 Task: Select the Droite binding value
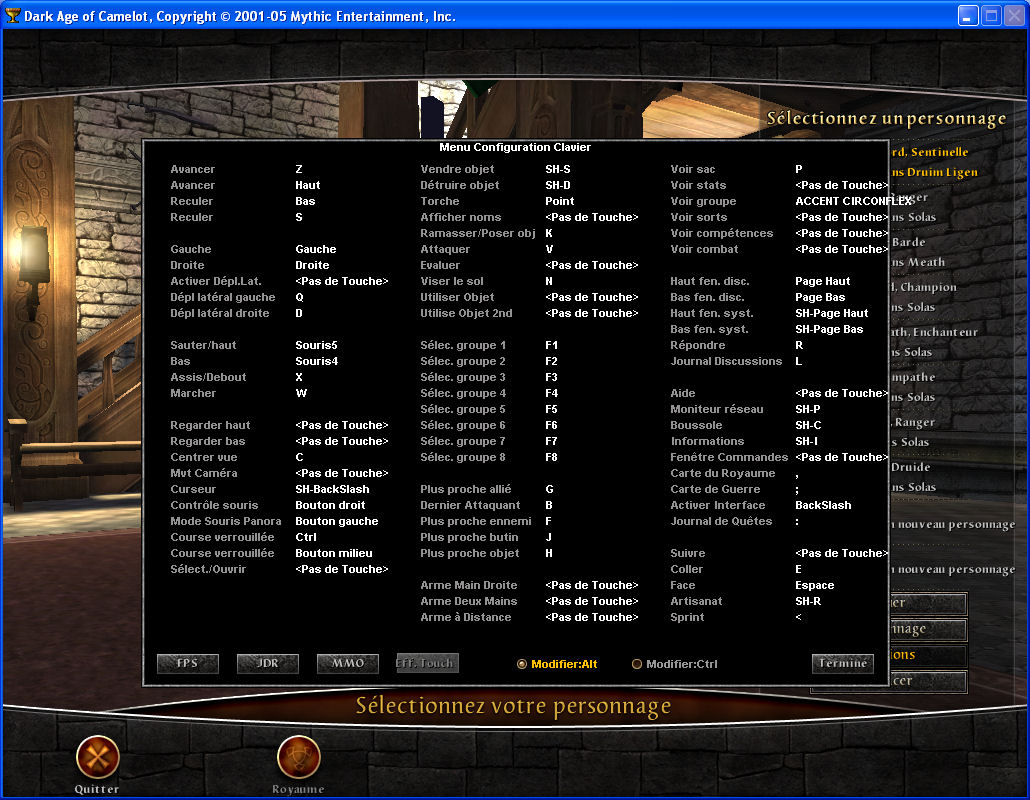pyautogui.click(x=312, y=265)
